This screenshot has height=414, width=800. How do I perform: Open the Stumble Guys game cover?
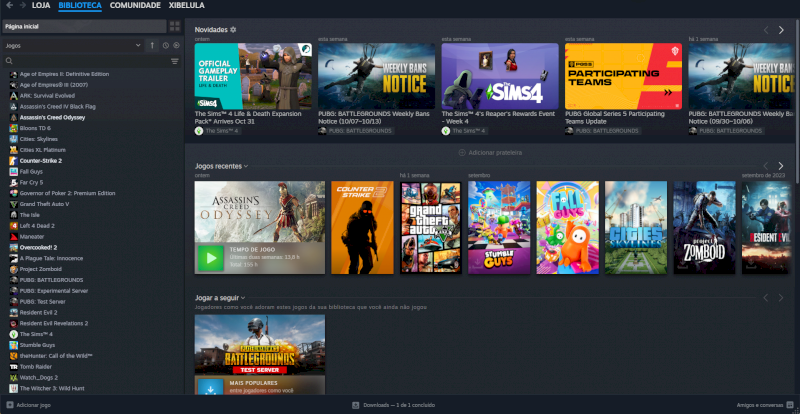499,228
